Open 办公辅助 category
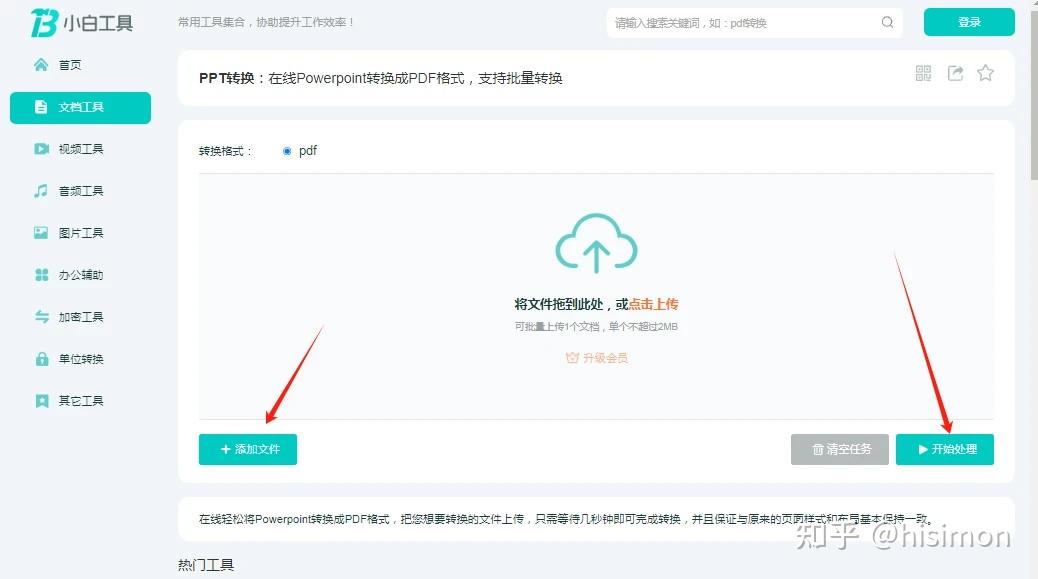 pos(80,275)
